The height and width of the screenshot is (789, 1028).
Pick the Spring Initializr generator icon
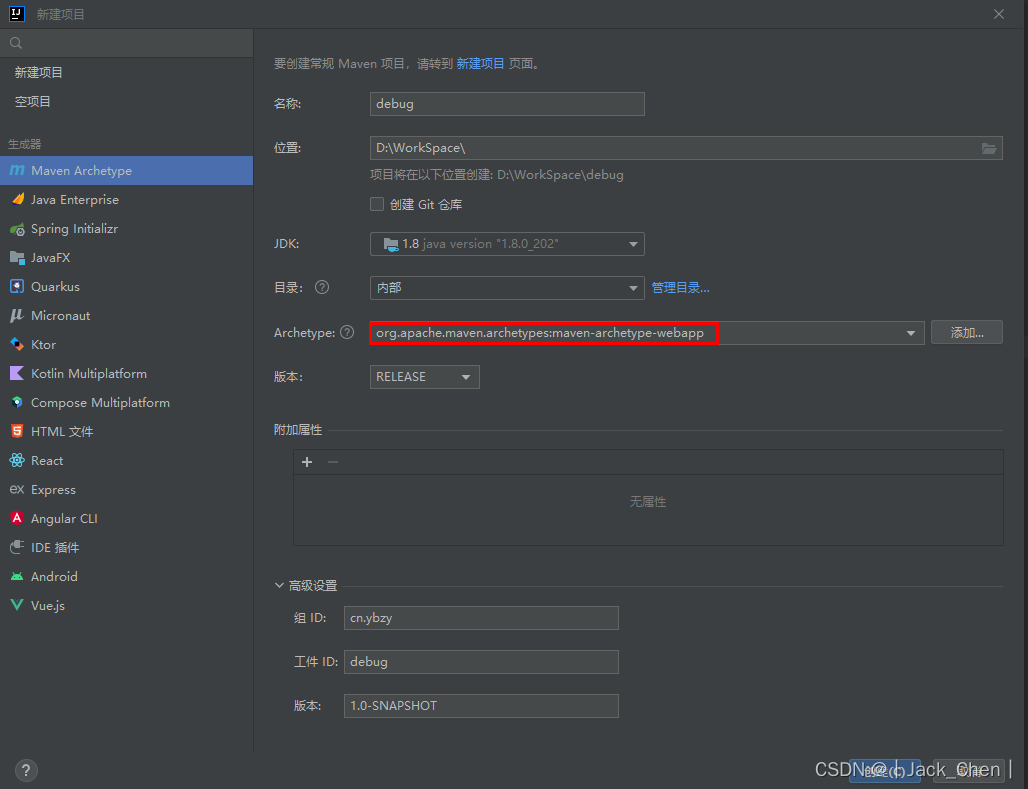[x=18, y=229]
